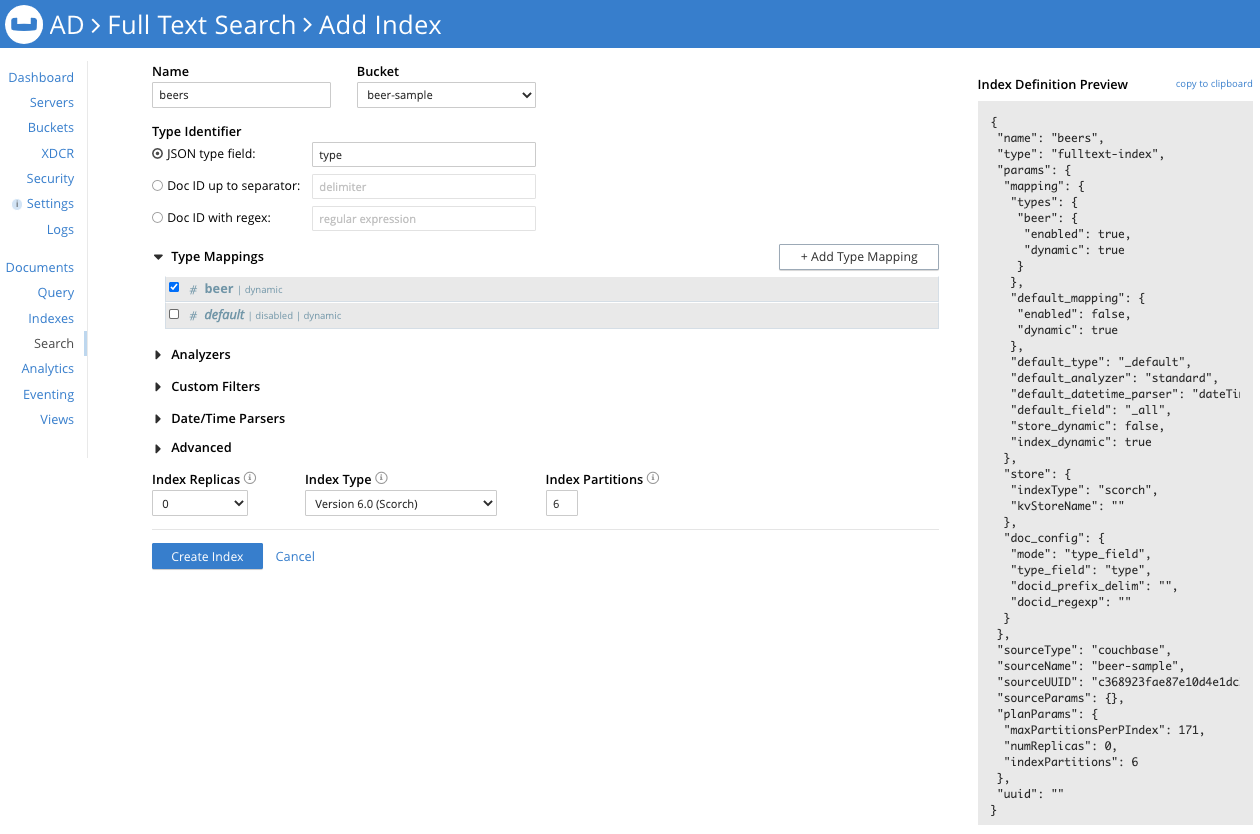Click the default type mapping row name

tap(225, 314)
